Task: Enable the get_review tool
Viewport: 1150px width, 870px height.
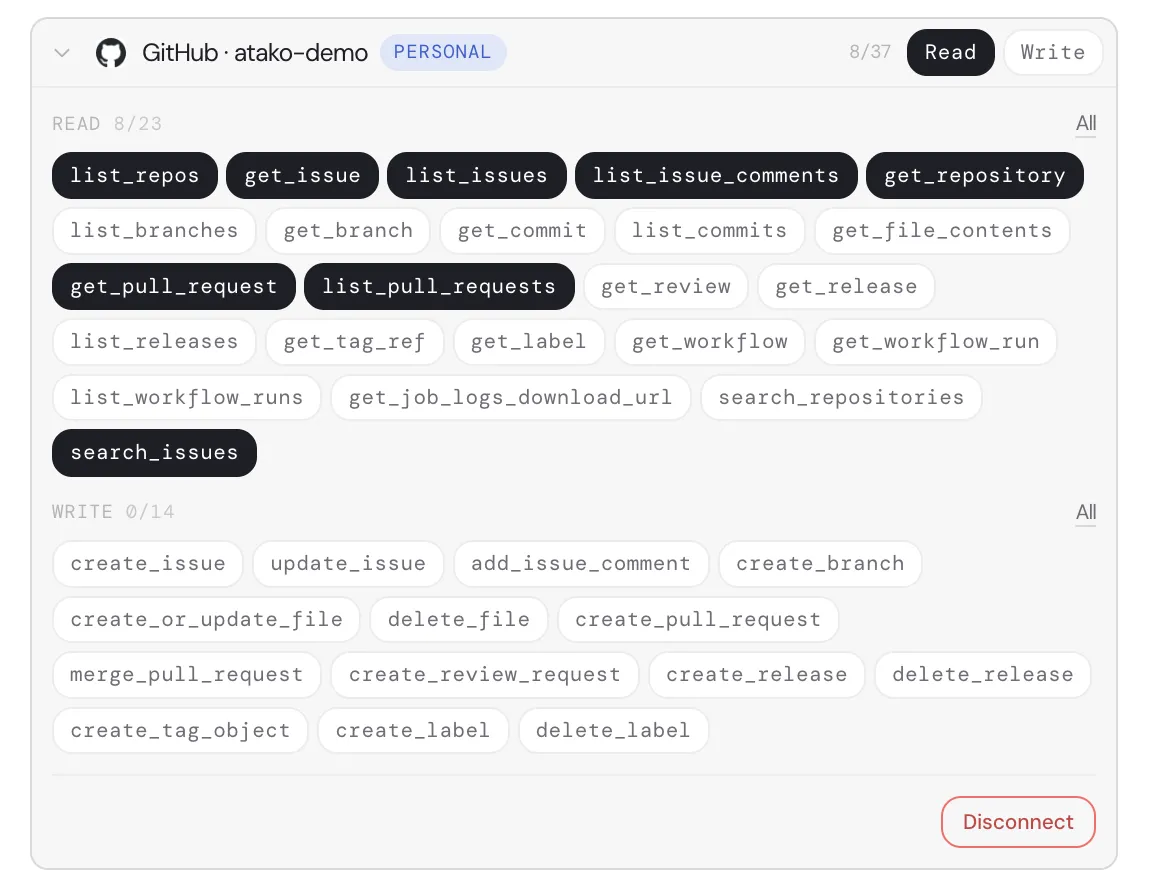Action: 666,286
